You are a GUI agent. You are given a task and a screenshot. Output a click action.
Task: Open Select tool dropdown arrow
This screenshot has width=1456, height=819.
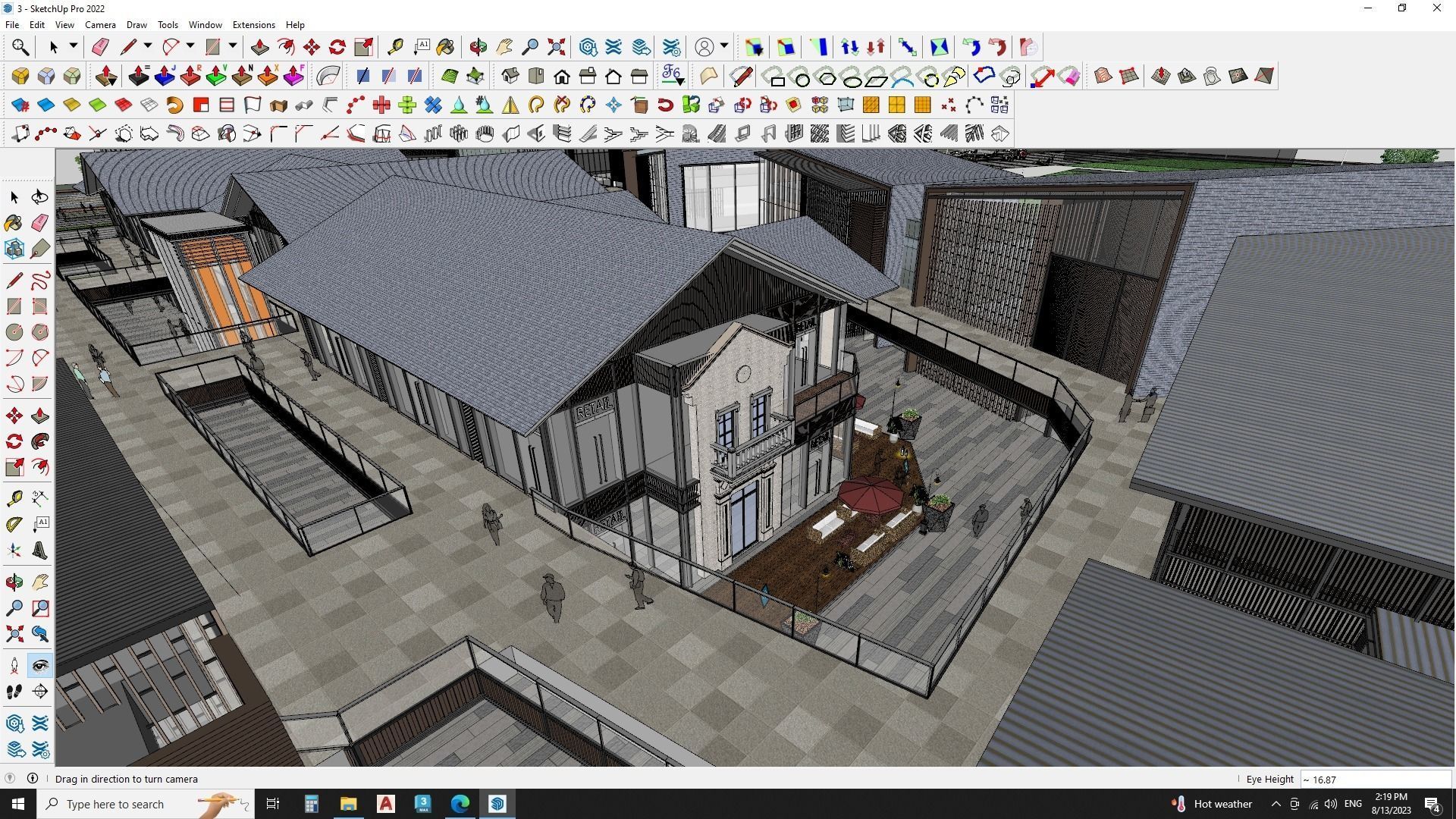click(x=74, y=46)
